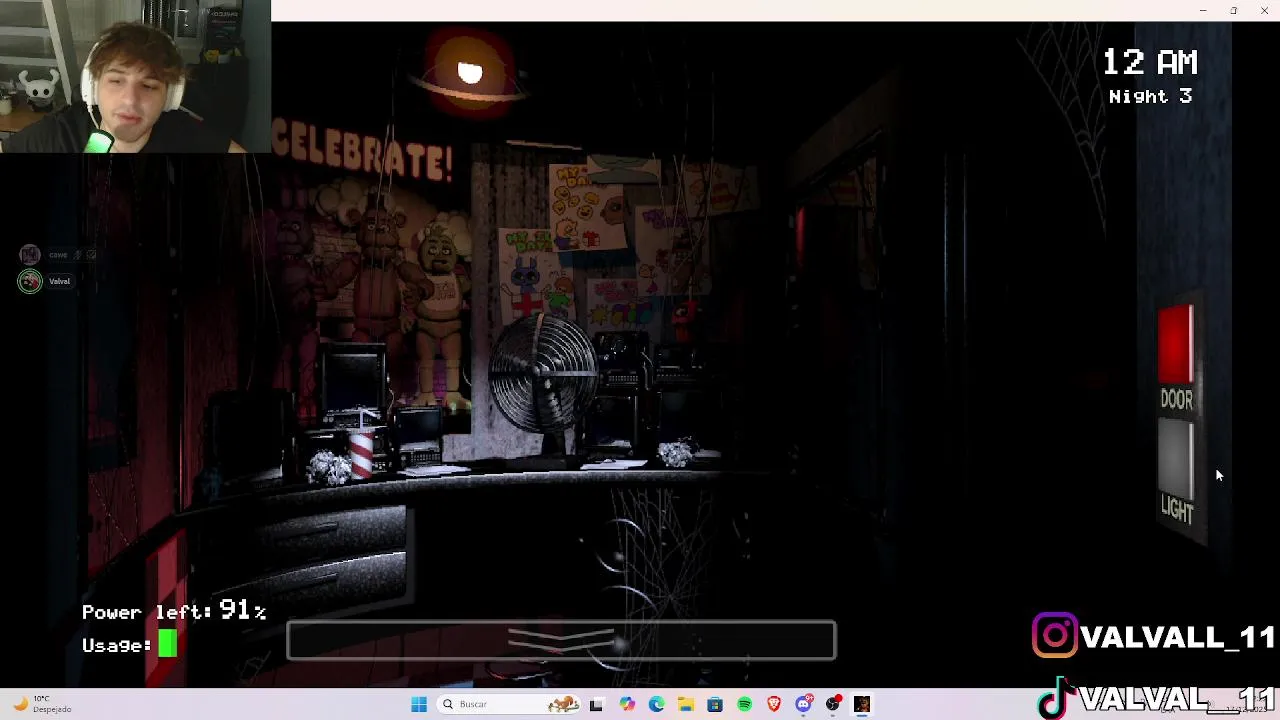Click the Night 3 label

click(x=1150, y=96)
